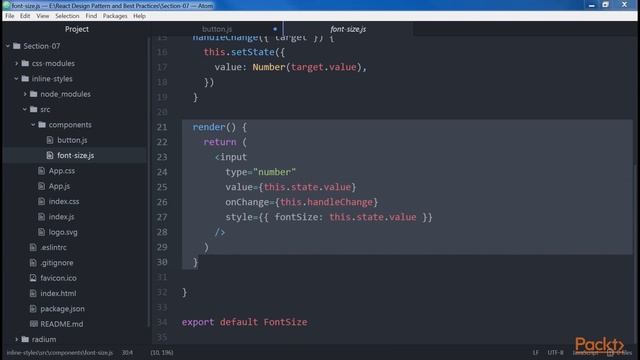This screenshot has height=360, width=640.
Task: Open README.md from the tree
Action: [x=62, y=324]
